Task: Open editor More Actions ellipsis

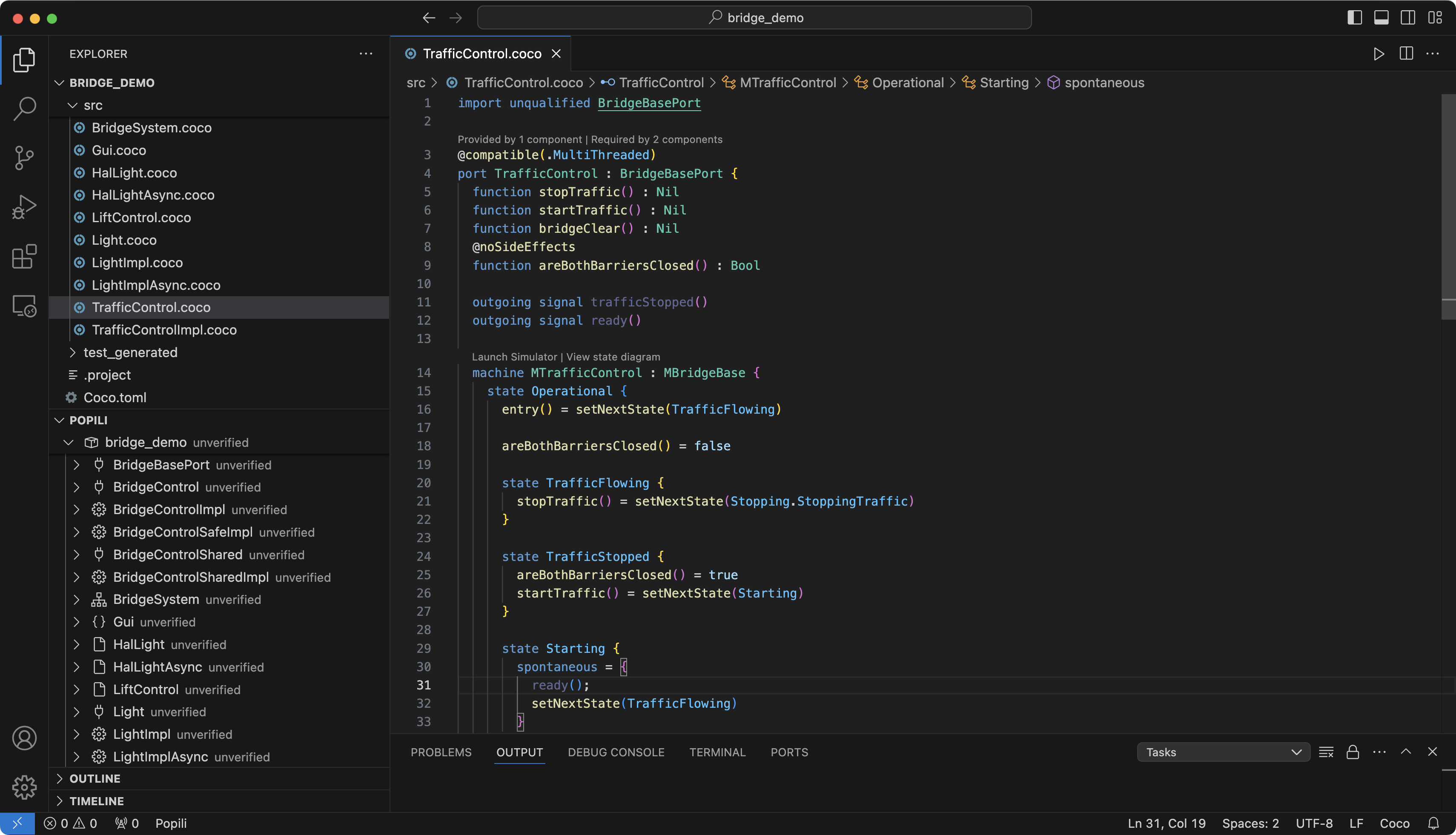Action: click(x=1433, y=54)
